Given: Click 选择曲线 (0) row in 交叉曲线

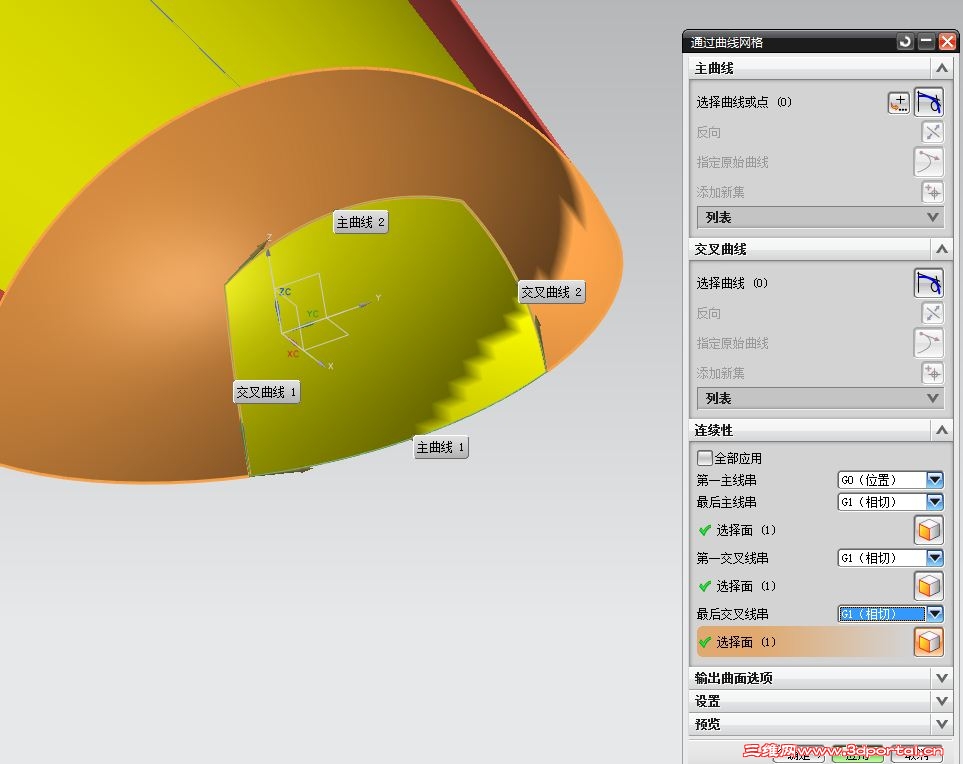Looking at the screenshot, I should [732, 283].
